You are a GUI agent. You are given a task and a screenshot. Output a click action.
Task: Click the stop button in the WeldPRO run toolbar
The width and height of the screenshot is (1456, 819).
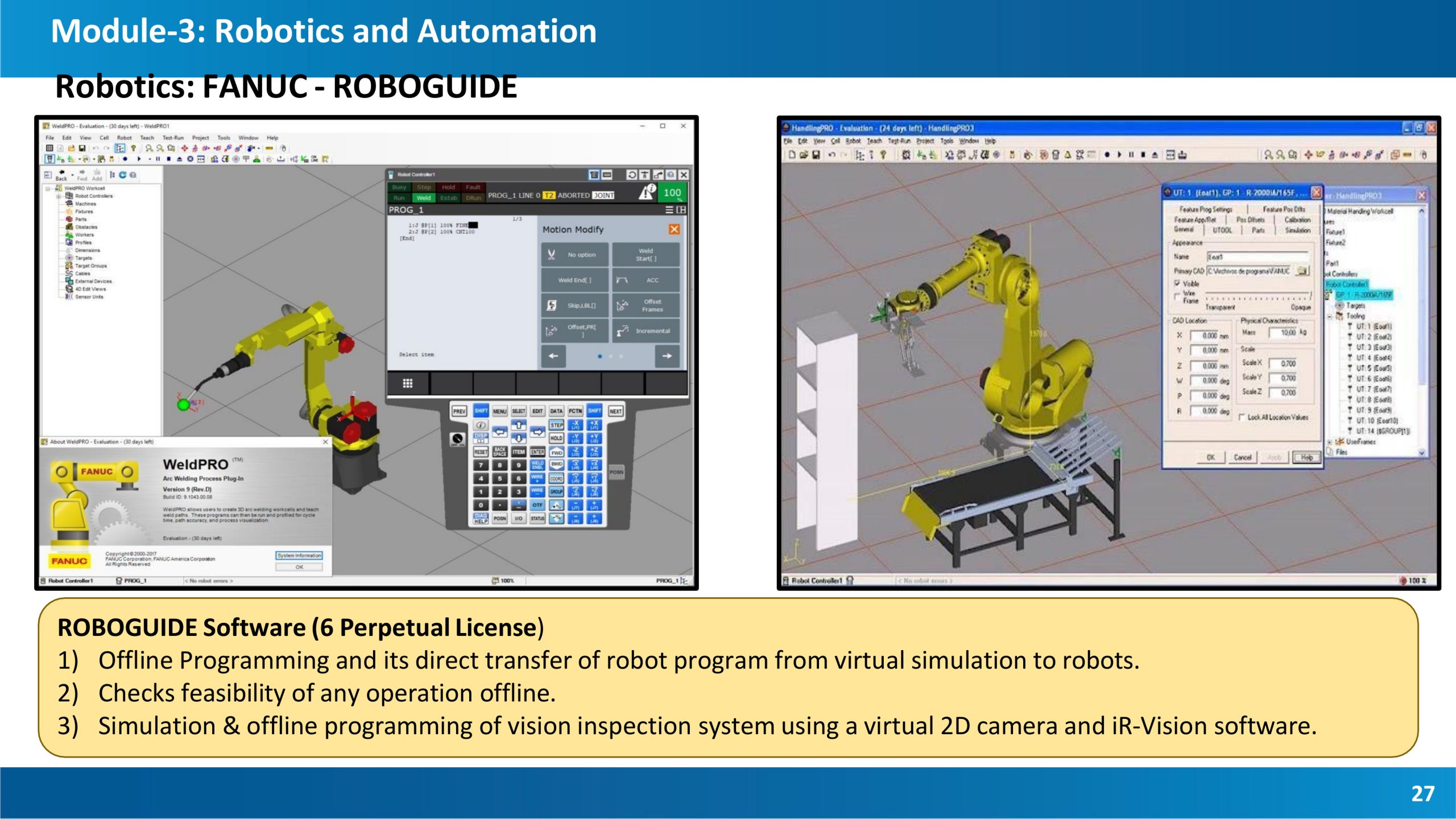(169, 159)
